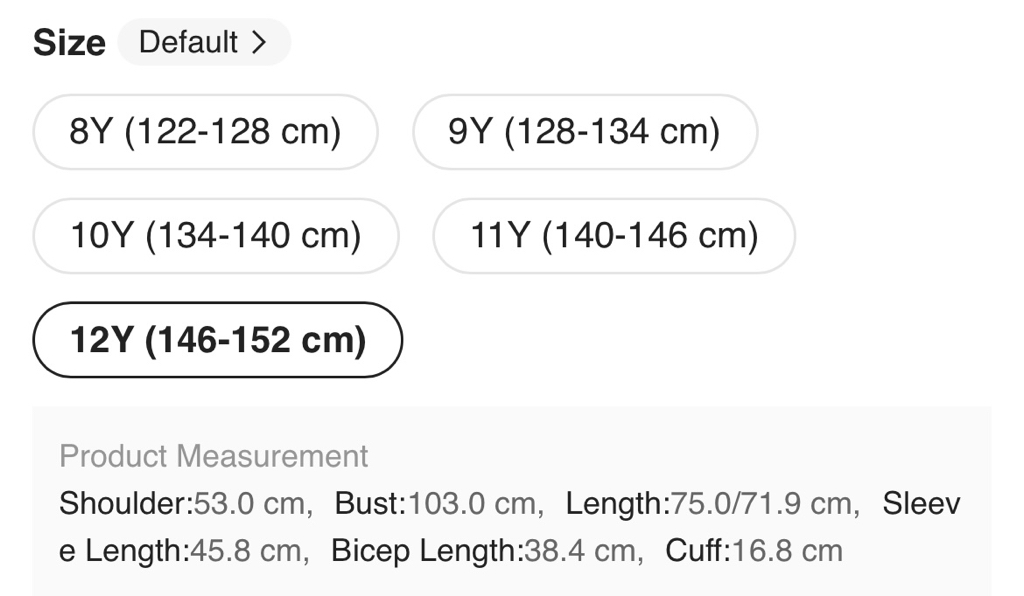The width and height of the screenshot is (1024, 596).
Task: Click the Size heading label
Action: point(69,43)
